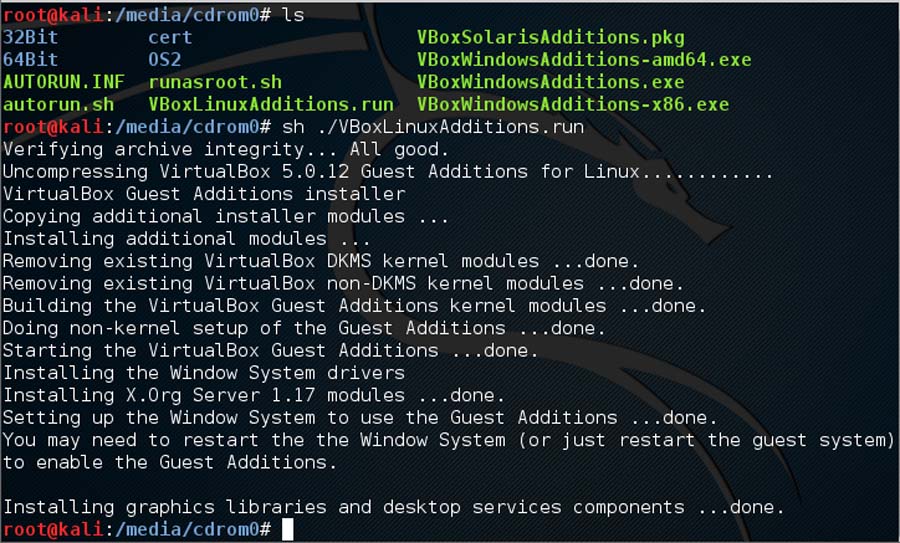Image resolution: width=900 pixels, height=543 pixels.
Task: Click the VBoxWindowsAdditions.exe entry
Action: click(551, 82)
